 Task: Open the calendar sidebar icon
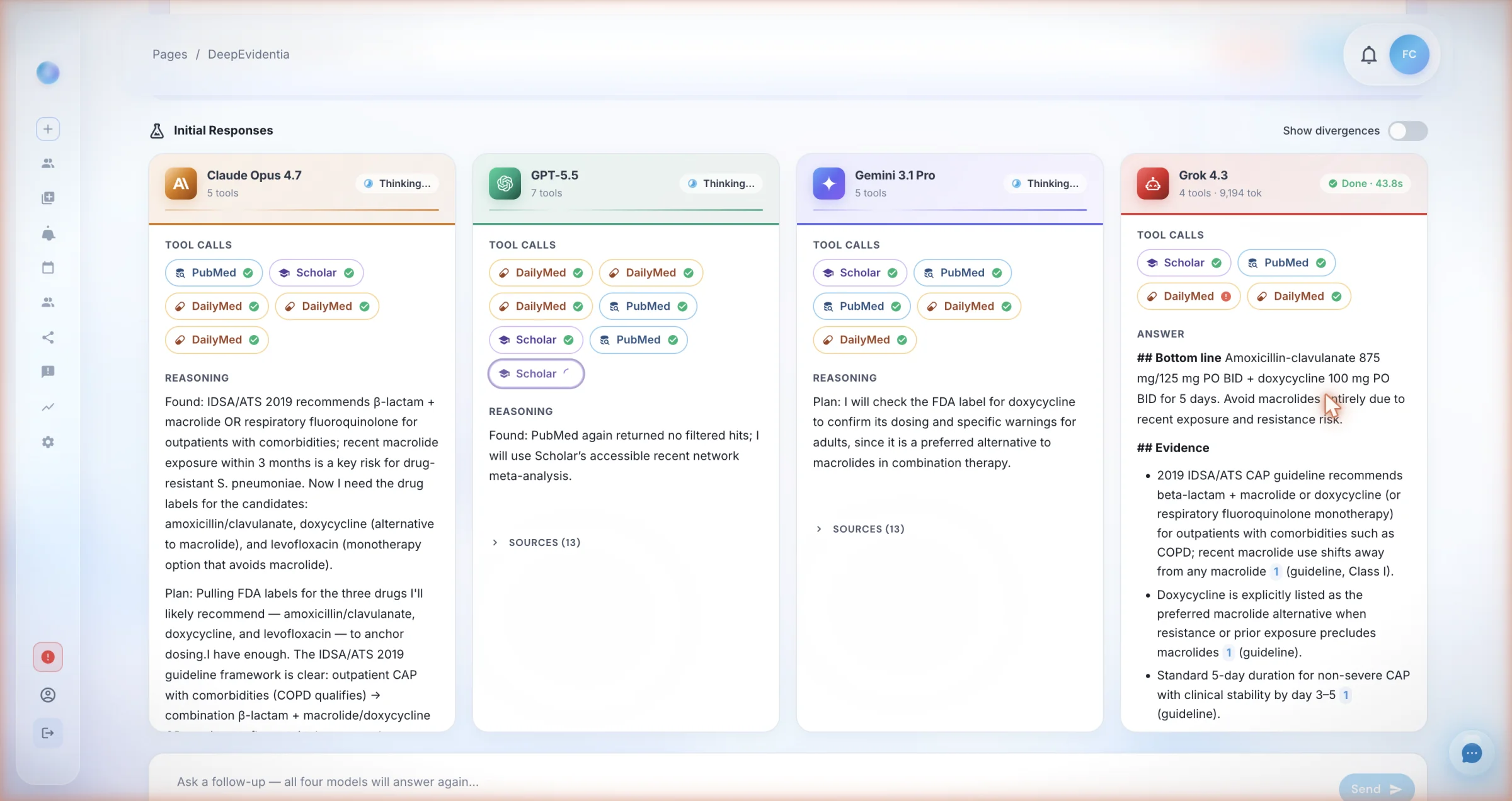(x=48, y=268)
